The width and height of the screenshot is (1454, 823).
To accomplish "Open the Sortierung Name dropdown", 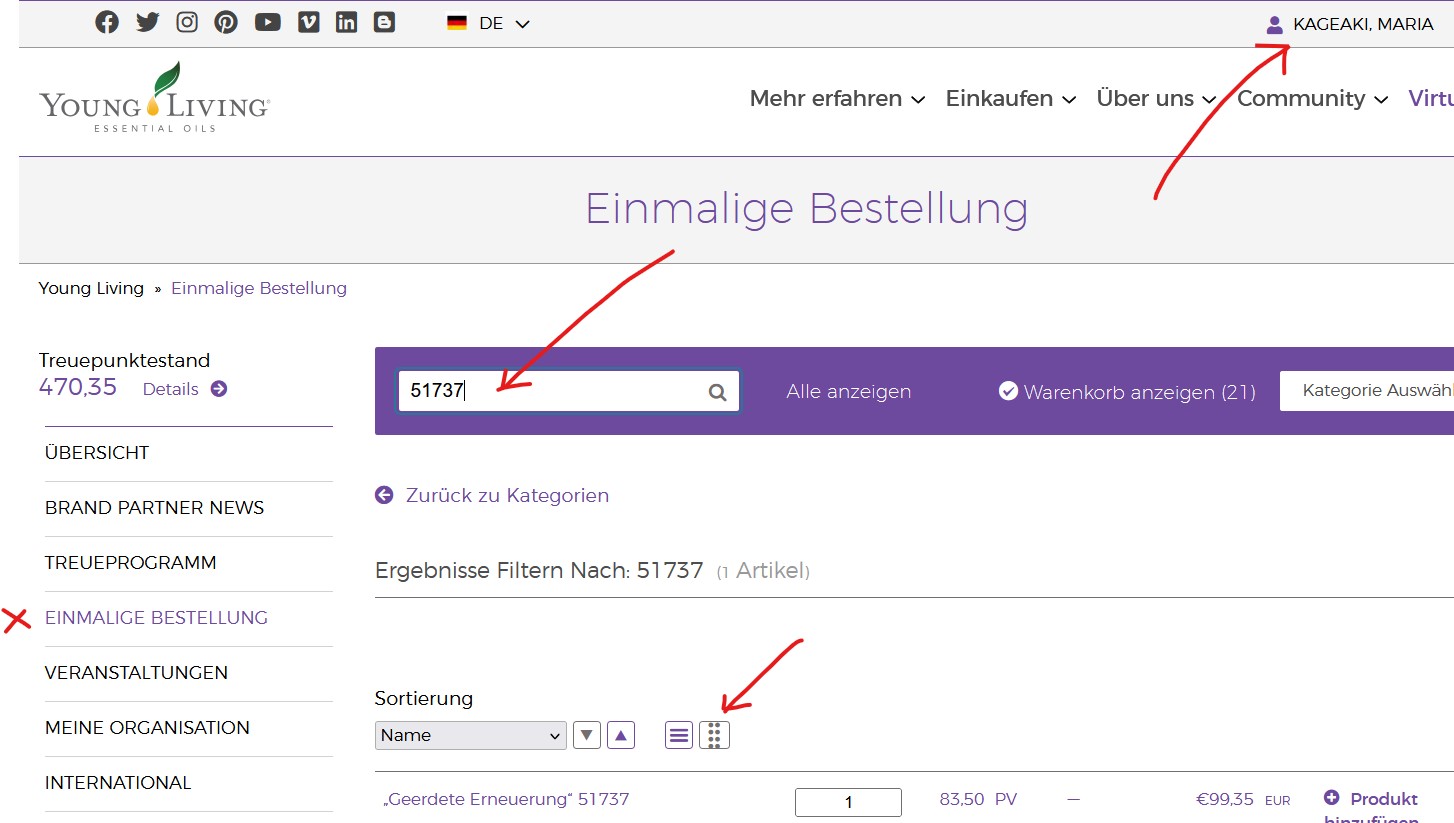I will [470, 735].
